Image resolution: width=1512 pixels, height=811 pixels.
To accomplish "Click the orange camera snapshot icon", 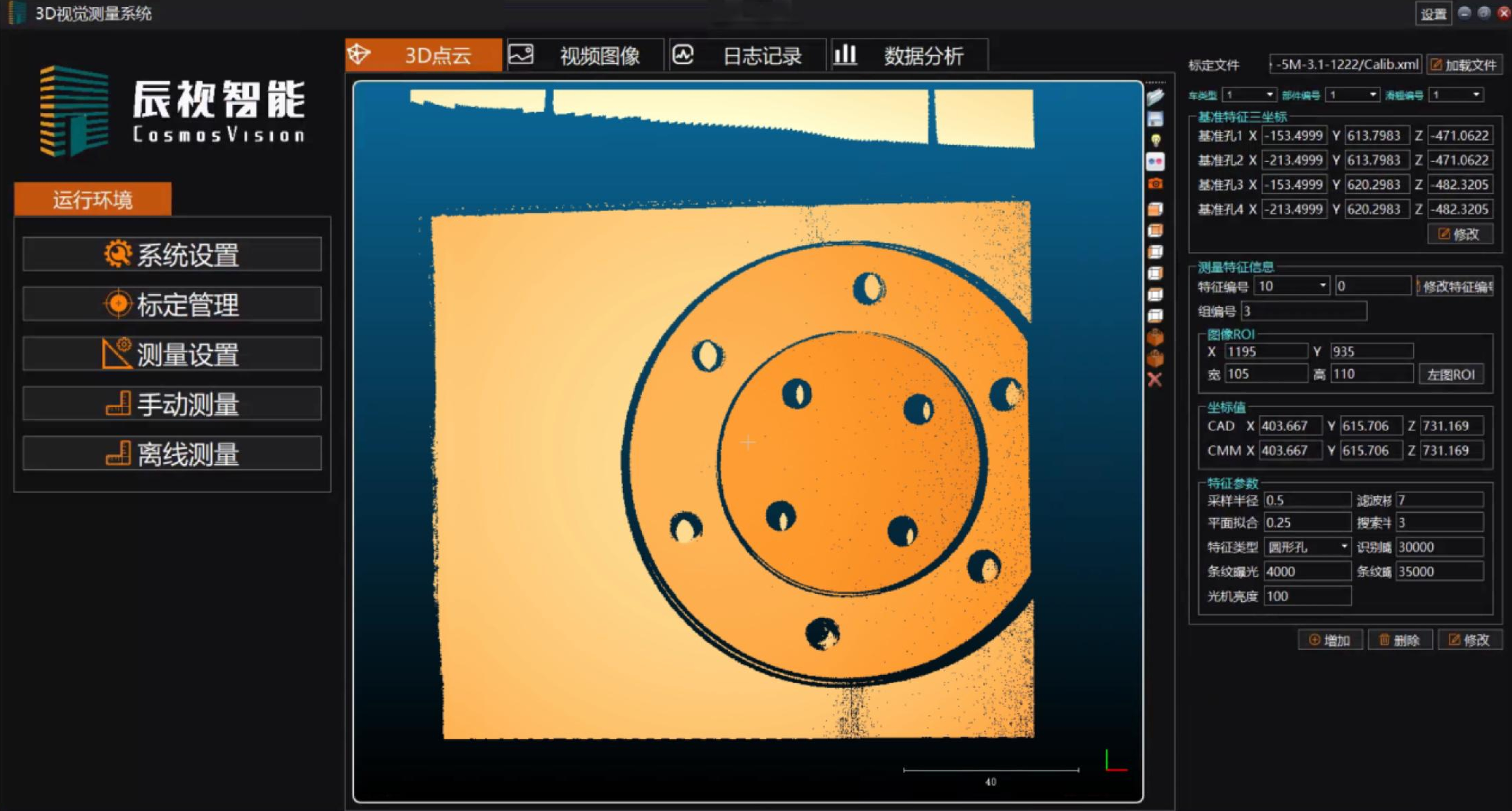I will tap(1155, 184).
